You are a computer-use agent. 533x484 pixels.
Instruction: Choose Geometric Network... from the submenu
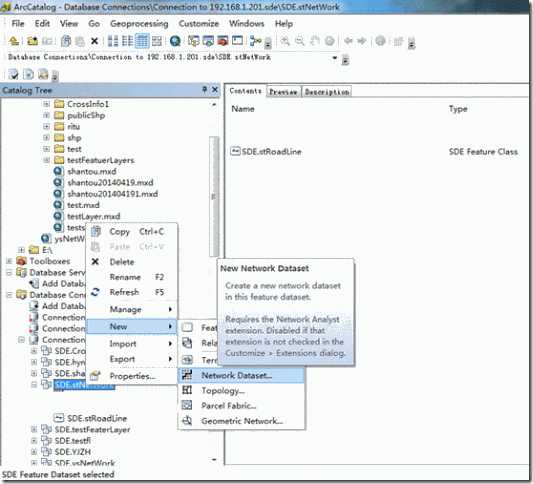coord(241,421)
